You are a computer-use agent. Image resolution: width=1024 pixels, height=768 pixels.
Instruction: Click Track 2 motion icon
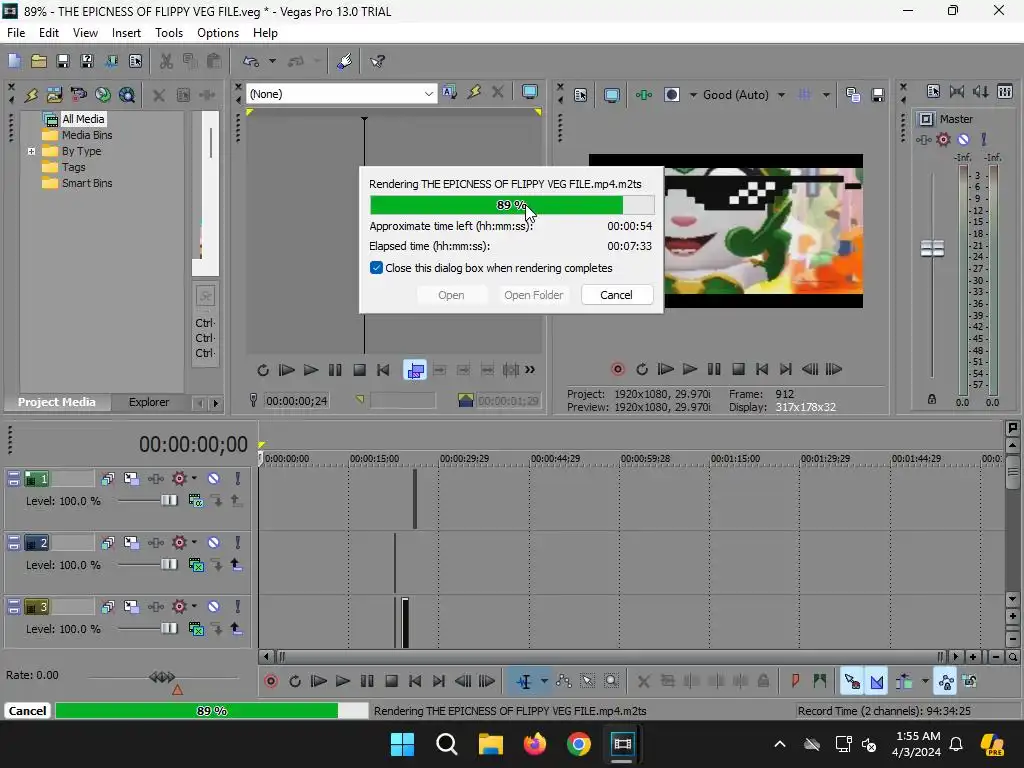(x=131, y=543)
